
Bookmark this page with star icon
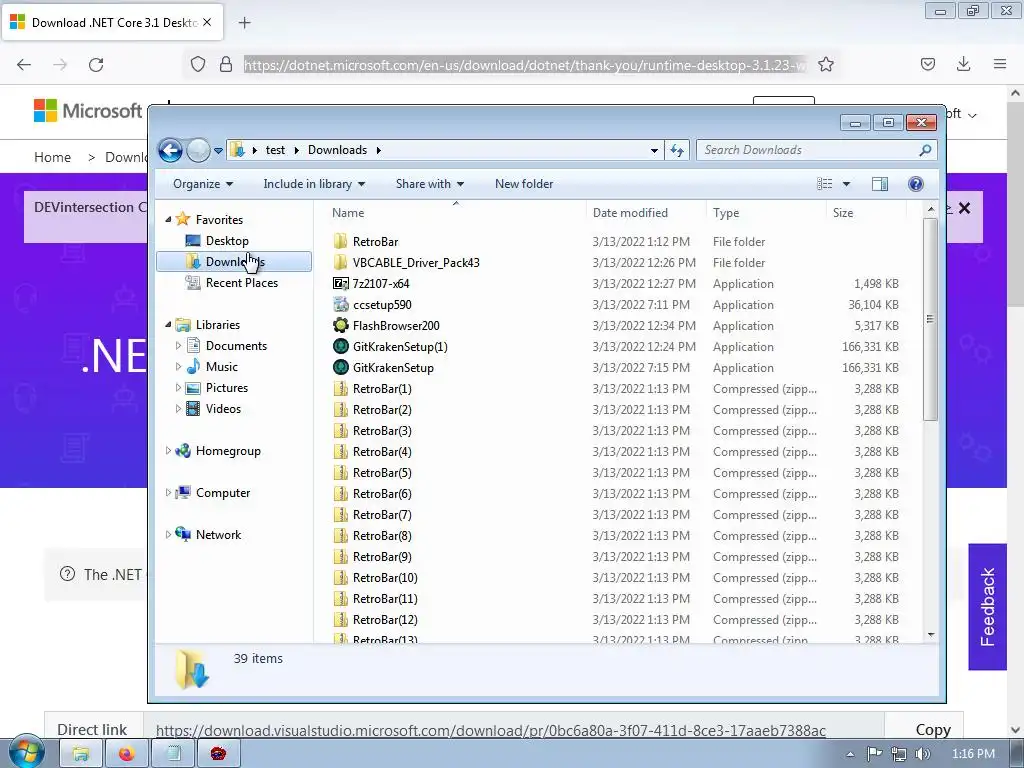pyautogui.click(x=825, y=65)
